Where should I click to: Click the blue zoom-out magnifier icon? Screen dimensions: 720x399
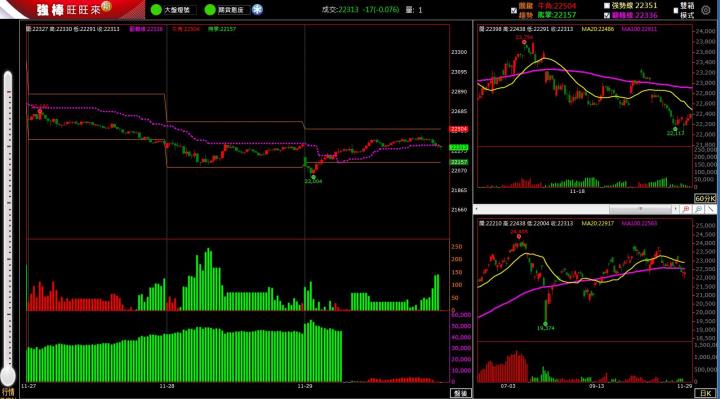tap(698, 209)
